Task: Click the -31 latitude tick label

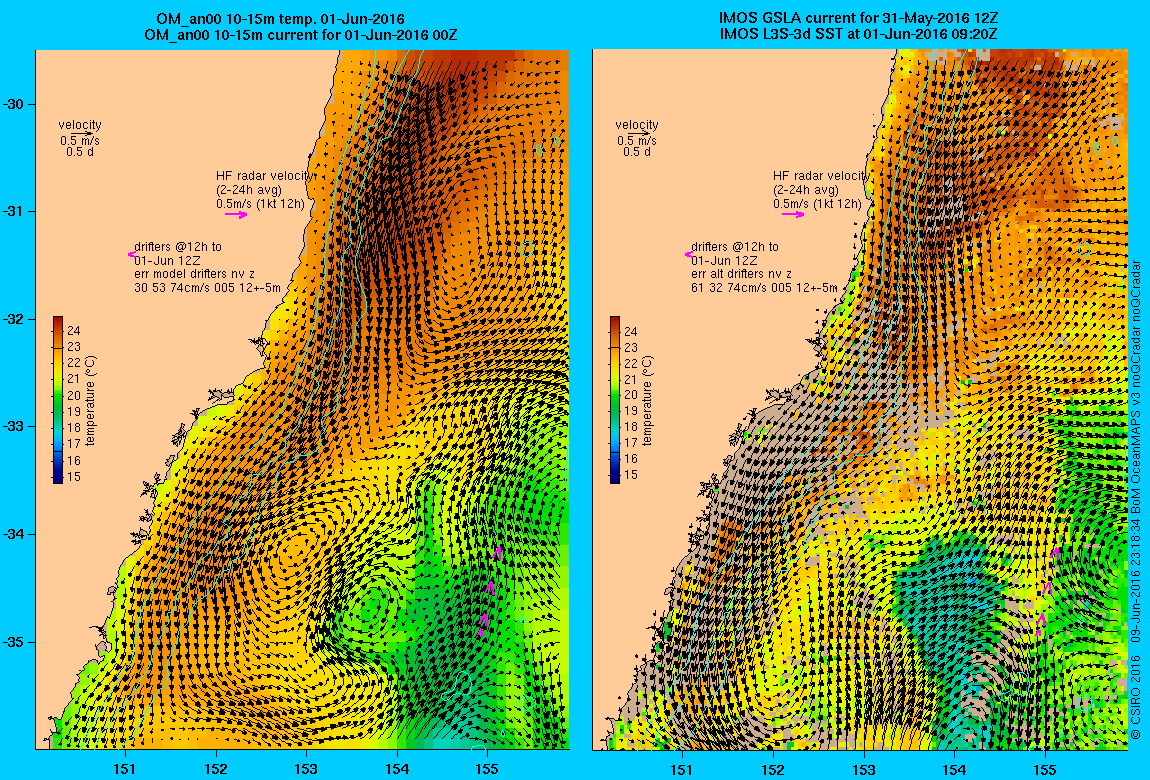Action: coord(14,212)
